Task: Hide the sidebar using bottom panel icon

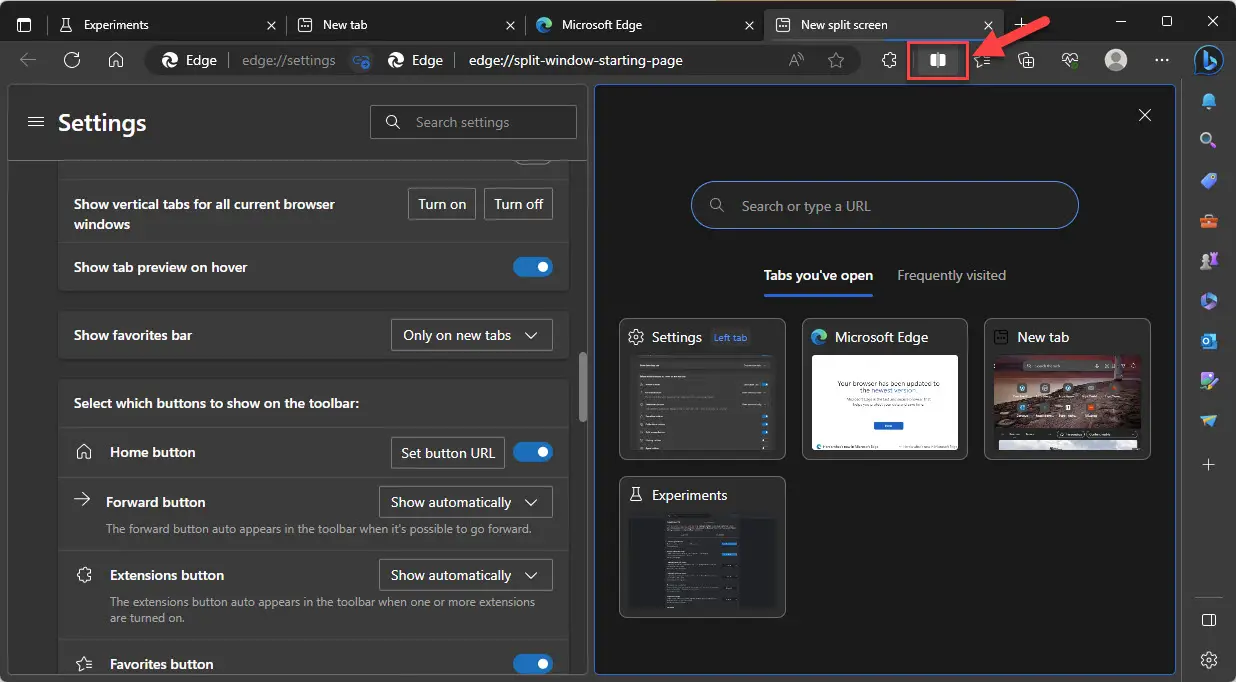Action: (x=1209, y=620)
